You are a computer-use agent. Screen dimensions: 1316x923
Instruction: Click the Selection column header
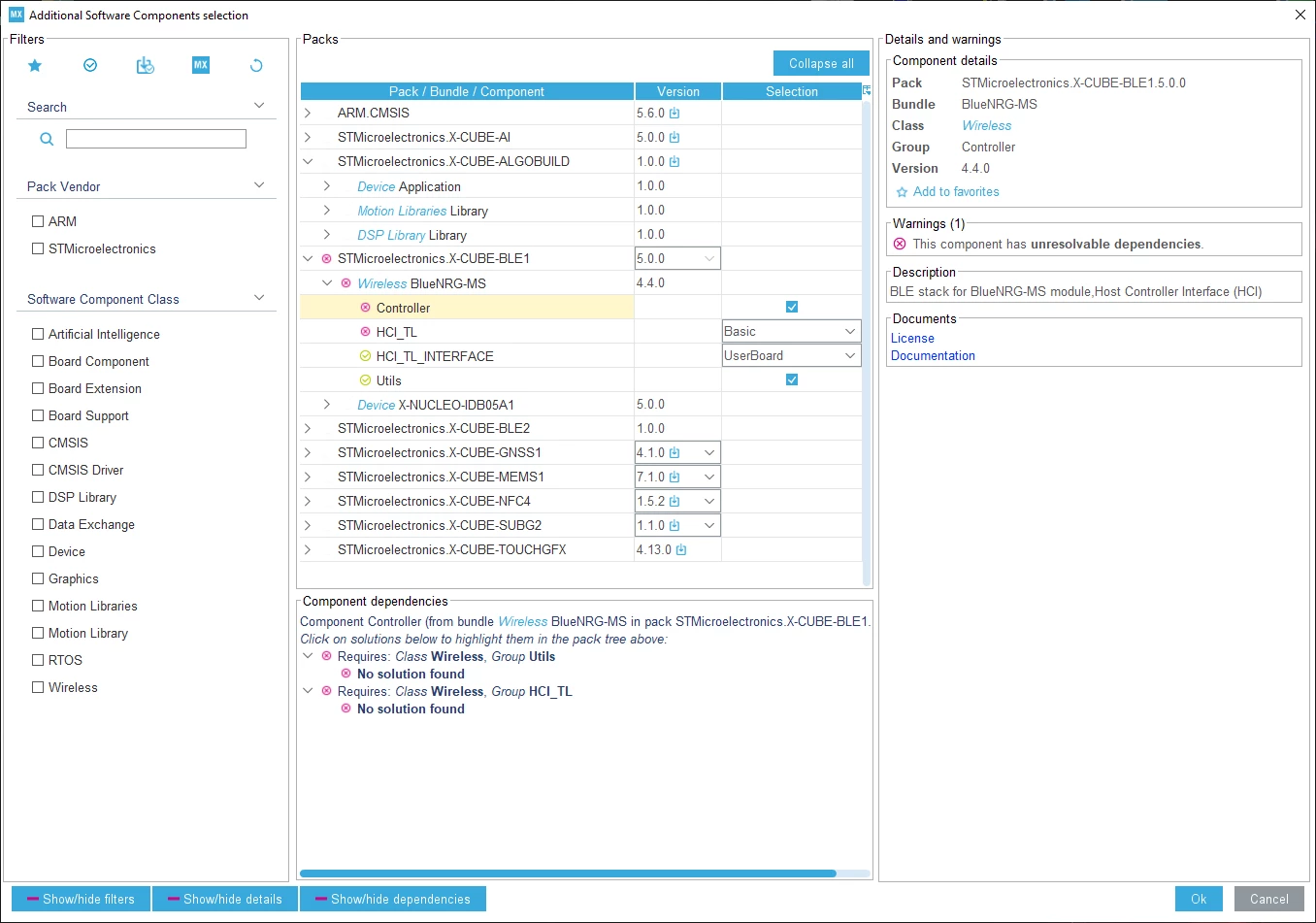[792, 91]
